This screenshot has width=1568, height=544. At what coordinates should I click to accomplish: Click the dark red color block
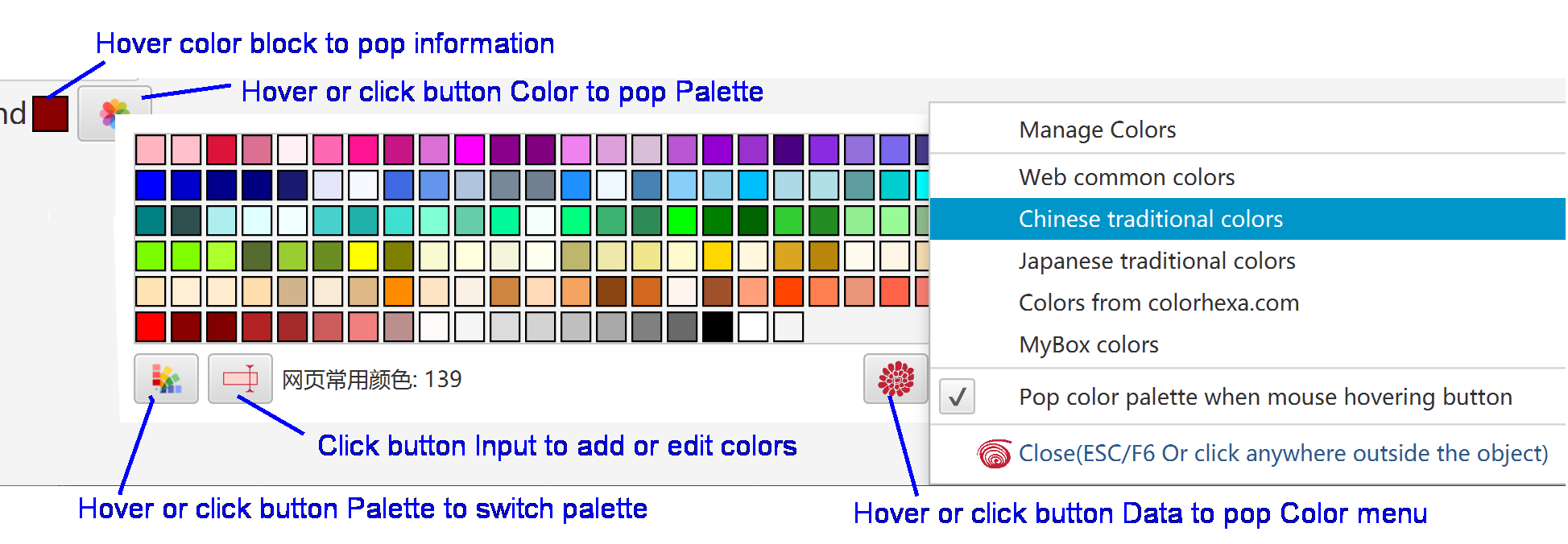[50, 113]
